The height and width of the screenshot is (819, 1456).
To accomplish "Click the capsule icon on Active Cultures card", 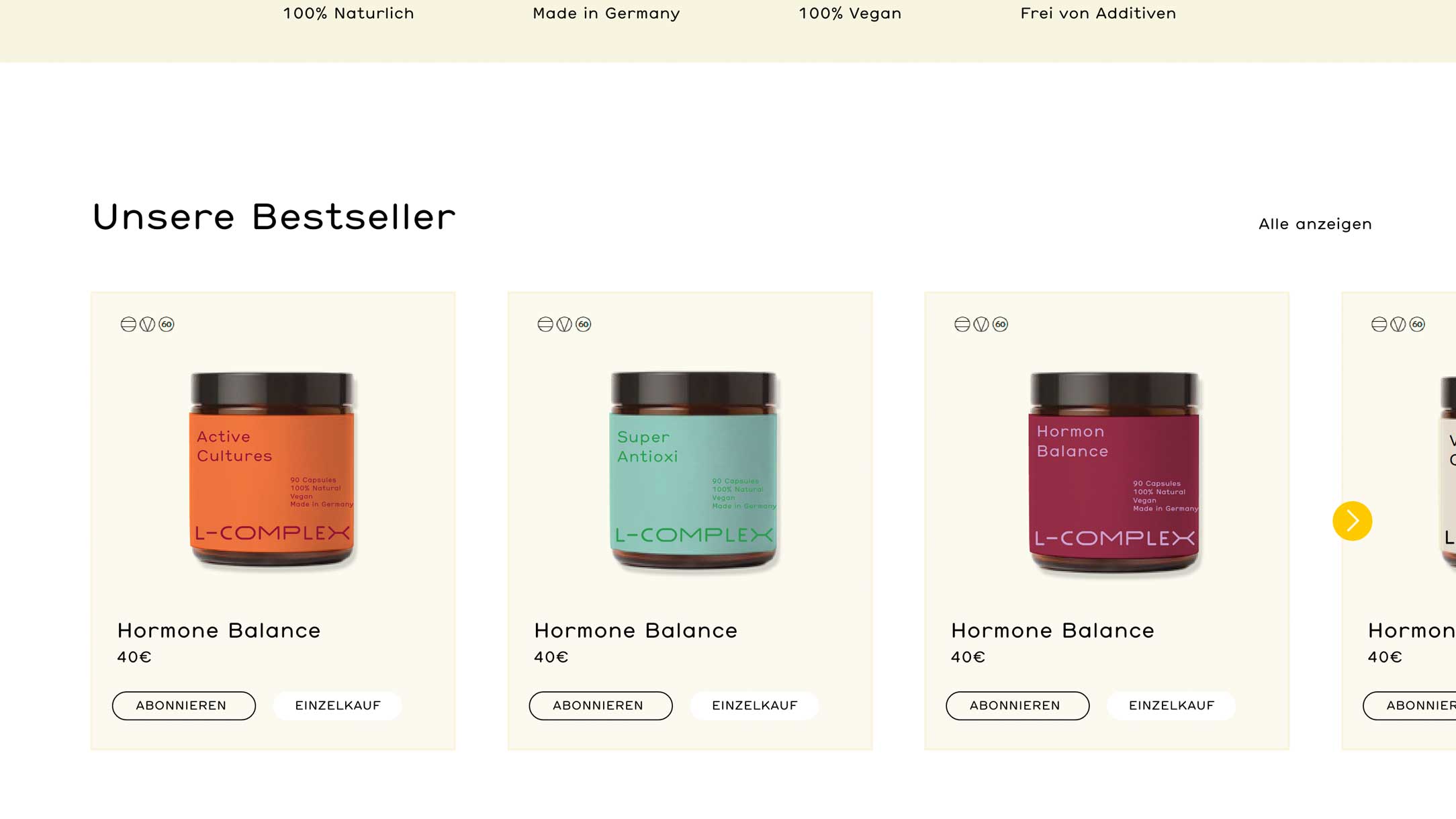I will pos(128,325).
